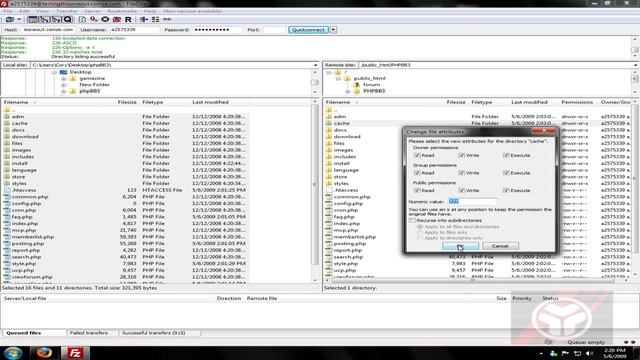Screen dimensions: 640x360
Task: Click the remote forum folder icon in tree
Action: pyautogui.click(x=357, y=84)
